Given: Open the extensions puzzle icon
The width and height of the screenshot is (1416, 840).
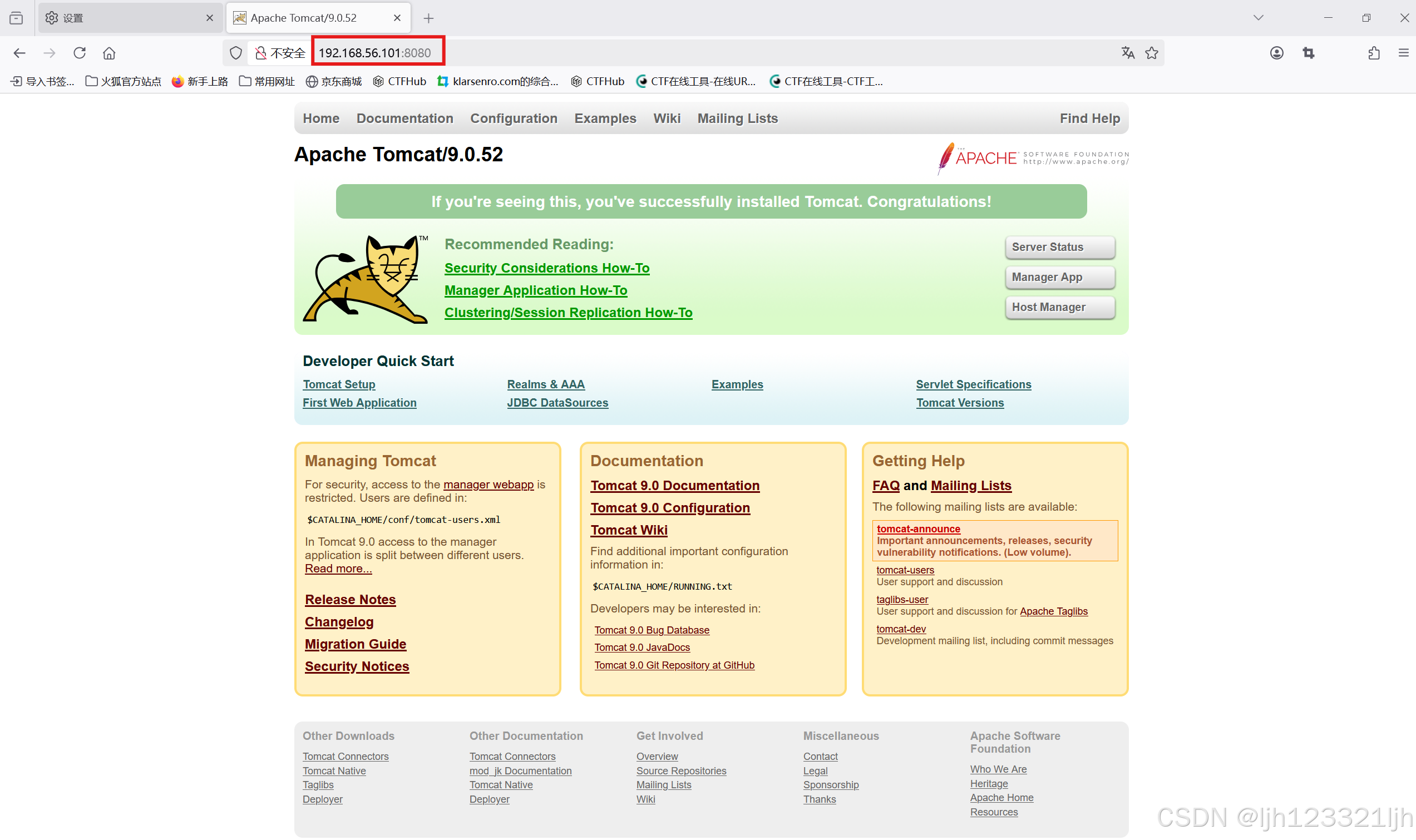Looking at the screenshot, I should (1374, 53).
